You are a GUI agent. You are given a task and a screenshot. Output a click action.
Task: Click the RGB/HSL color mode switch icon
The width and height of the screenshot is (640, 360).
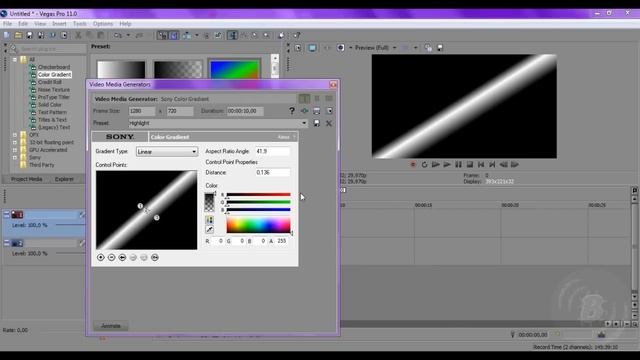tap(209, 220)
